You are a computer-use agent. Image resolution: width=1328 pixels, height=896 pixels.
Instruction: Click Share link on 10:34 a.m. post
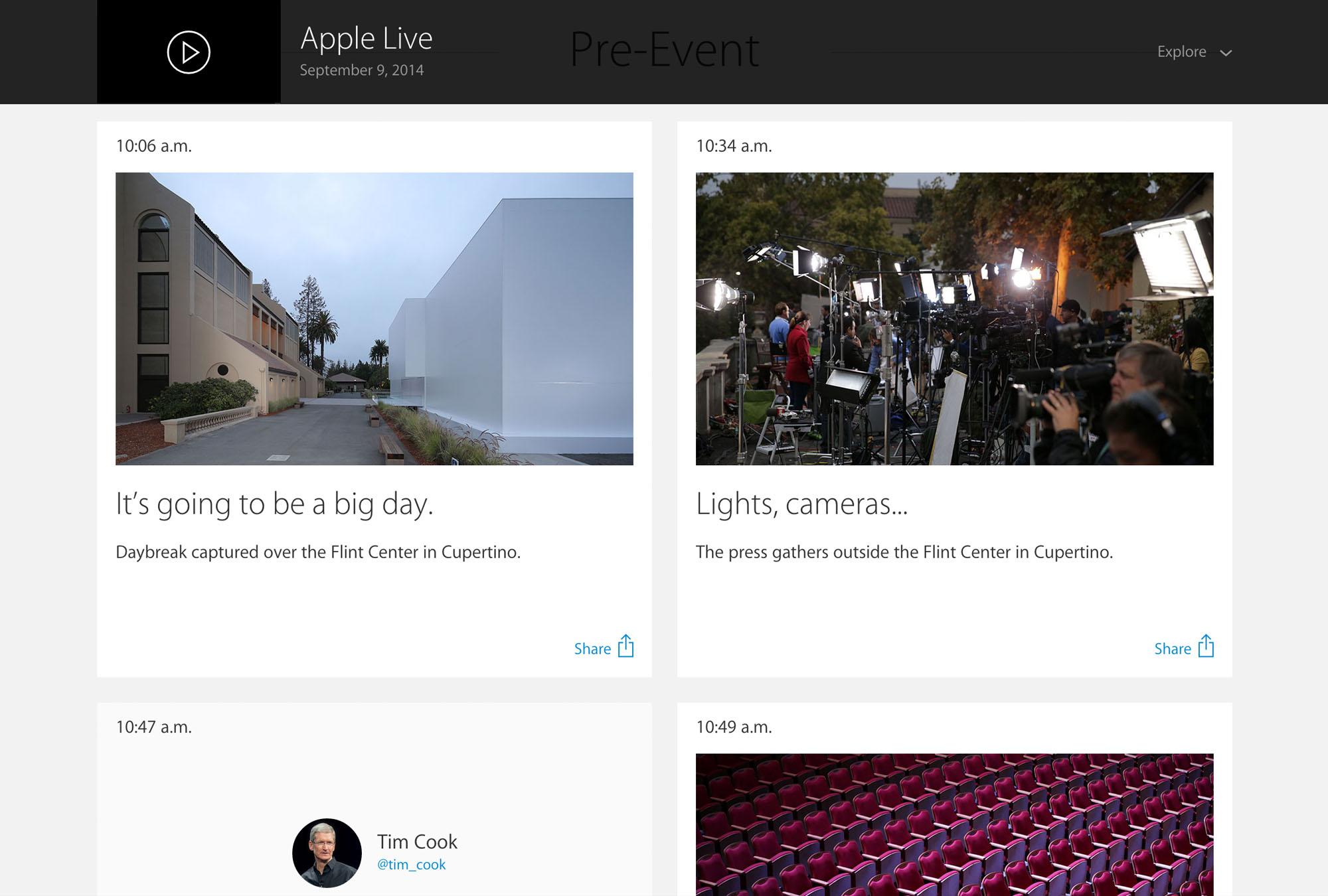tap(1172, 649)
